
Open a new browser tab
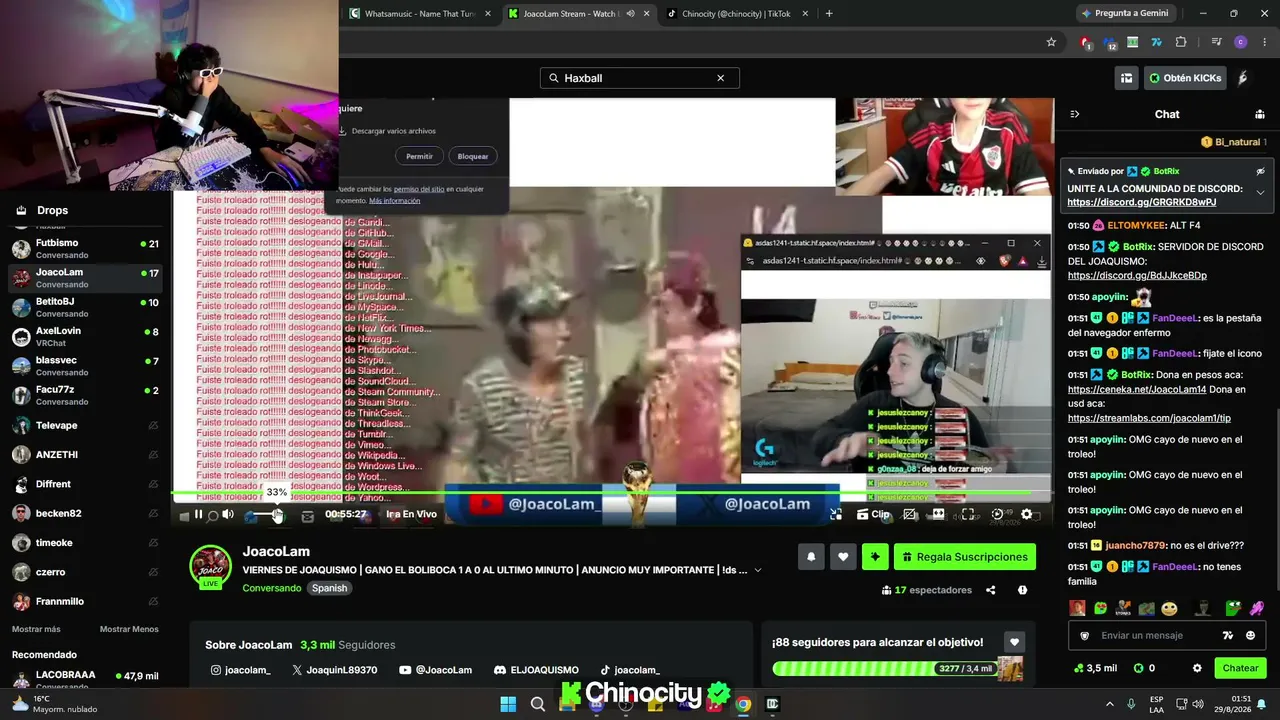click(829, 14)
